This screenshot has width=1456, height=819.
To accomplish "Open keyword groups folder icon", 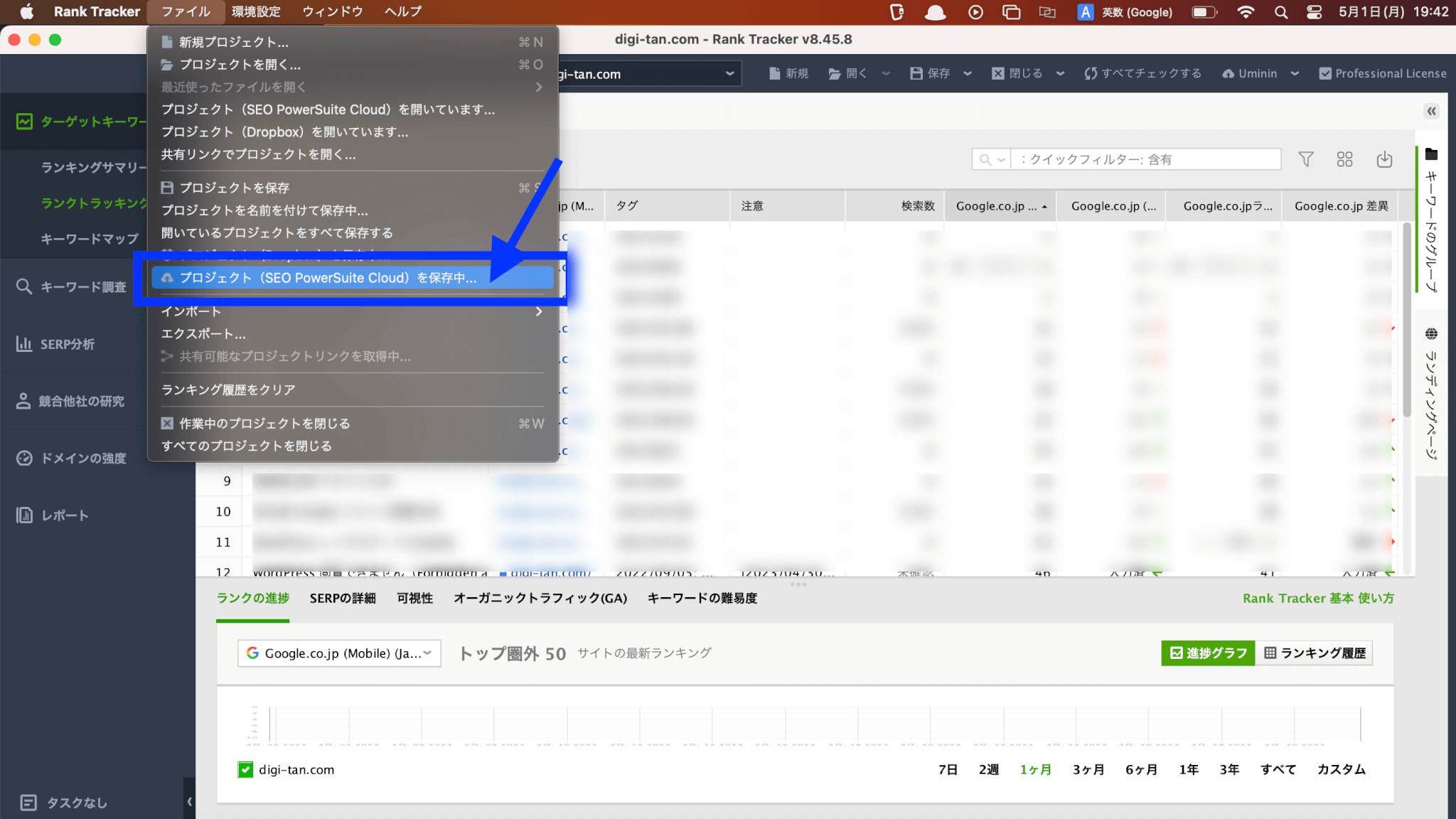I will [1431, 154].
